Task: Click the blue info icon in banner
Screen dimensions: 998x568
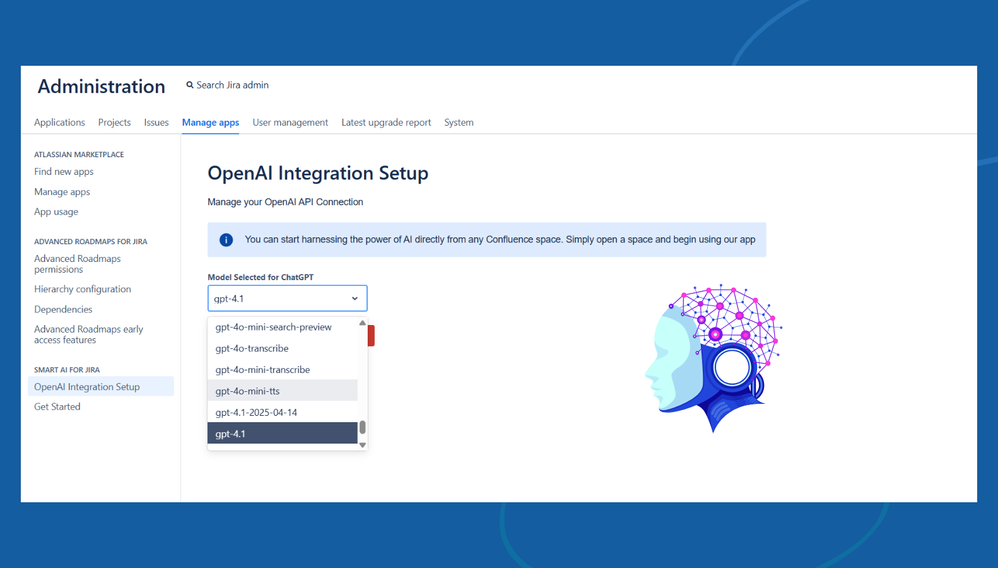Action: point(226,240)
